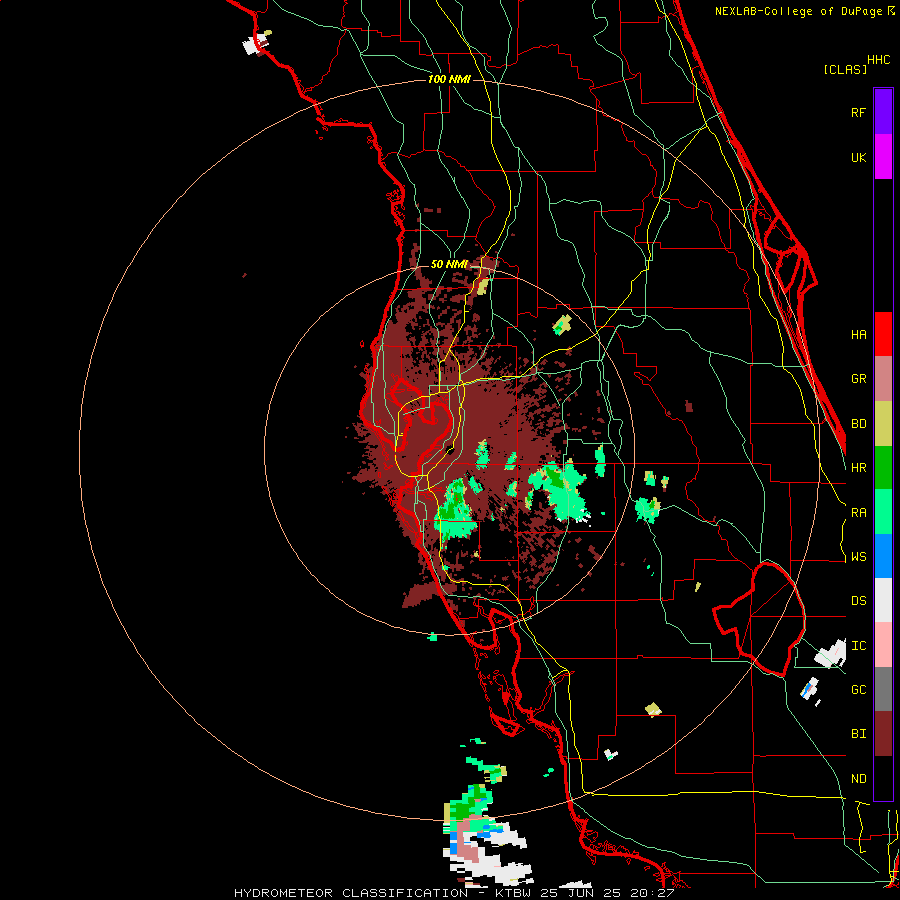The image size is (900, 900).
Task: Click the magenta UK legend color swatch
Action: pyautogui.click(x=883, y=157)
